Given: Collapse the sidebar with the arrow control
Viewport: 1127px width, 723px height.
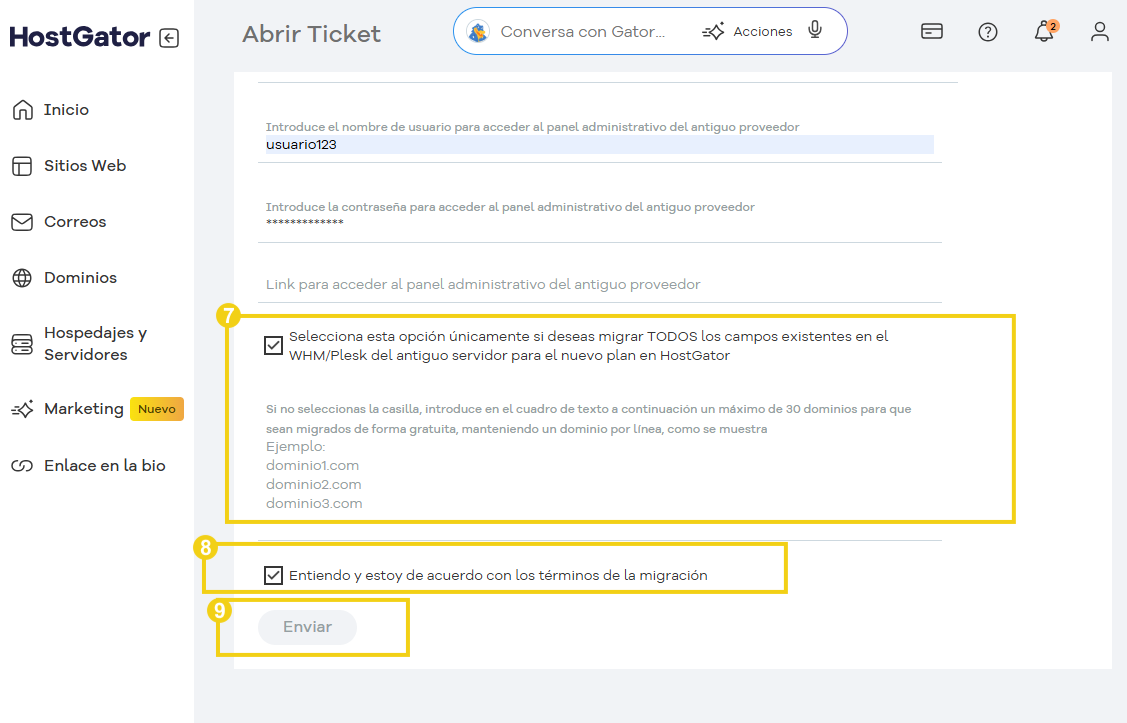Looking at the screenshot, I should coord(171,36).
